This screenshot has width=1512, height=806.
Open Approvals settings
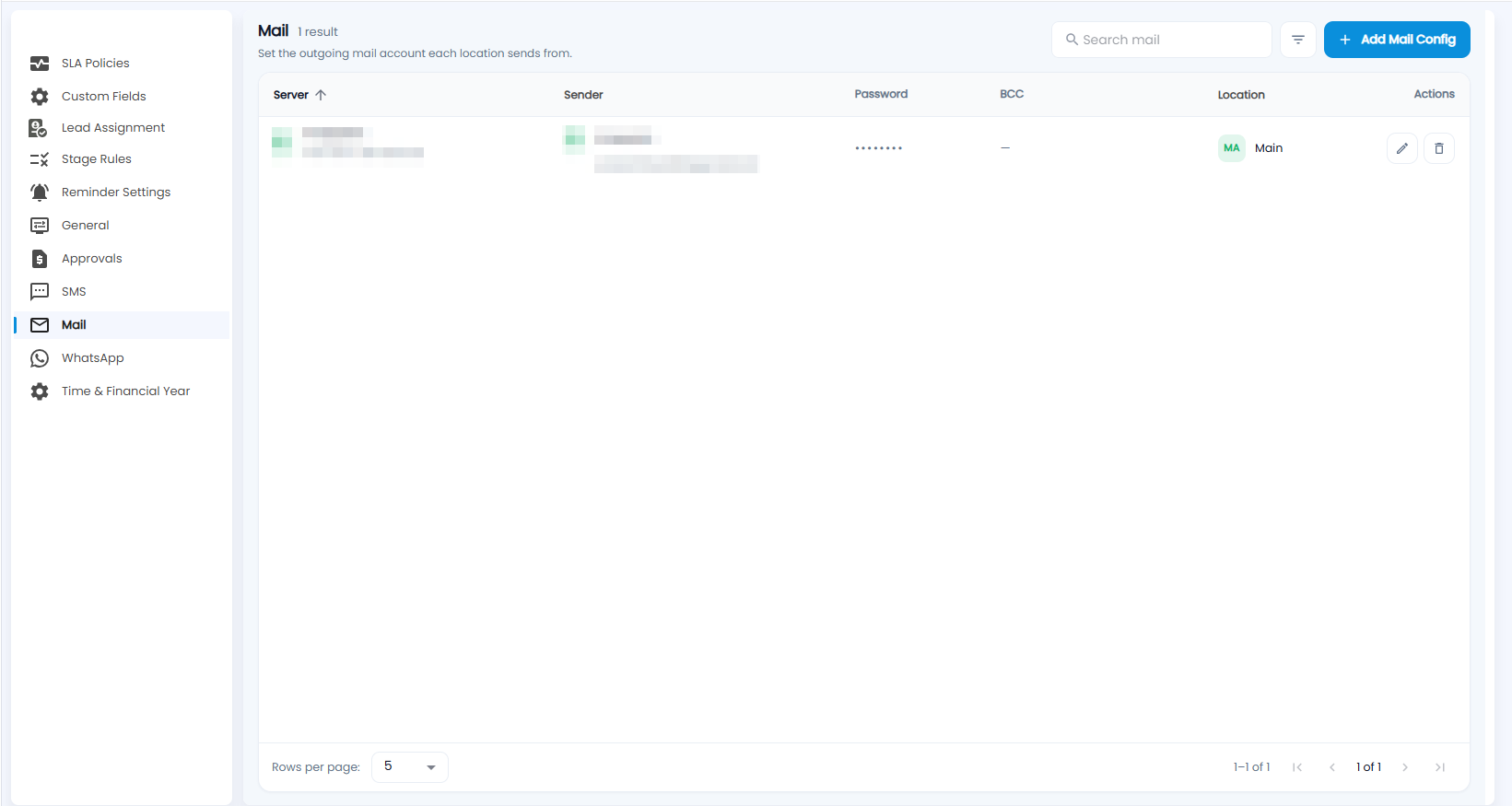(121, 259)
